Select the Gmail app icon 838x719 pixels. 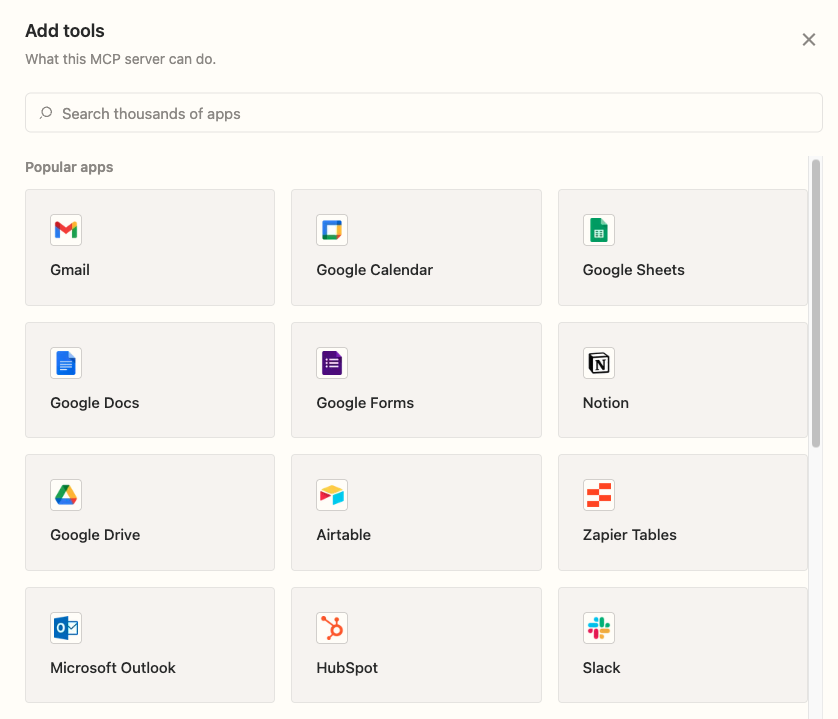[66, 230]
